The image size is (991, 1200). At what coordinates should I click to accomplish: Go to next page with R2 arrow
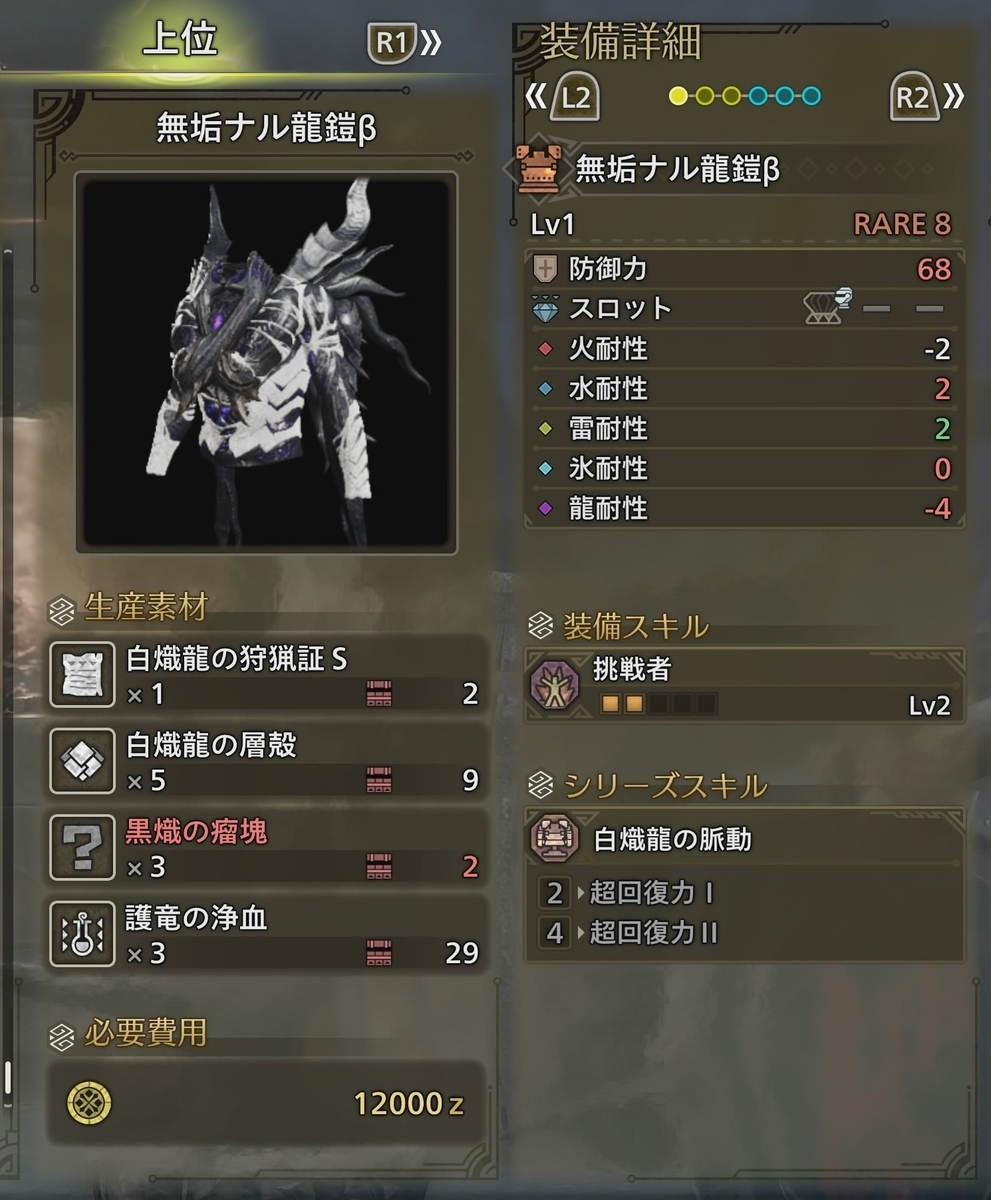click(x=927, y=96)
